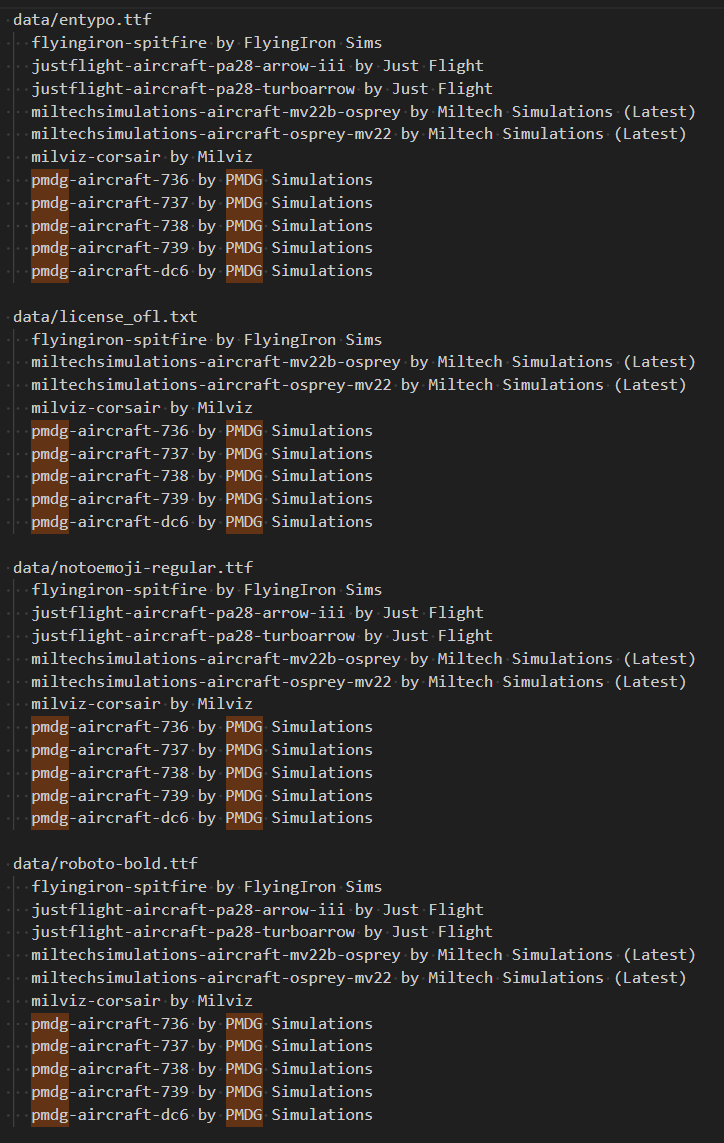Click highlighted pmdg in pmdg-aircraft-736 under entypo.ttf
Viewport: 724px width, 1143px height.
[x=50, y=180]
